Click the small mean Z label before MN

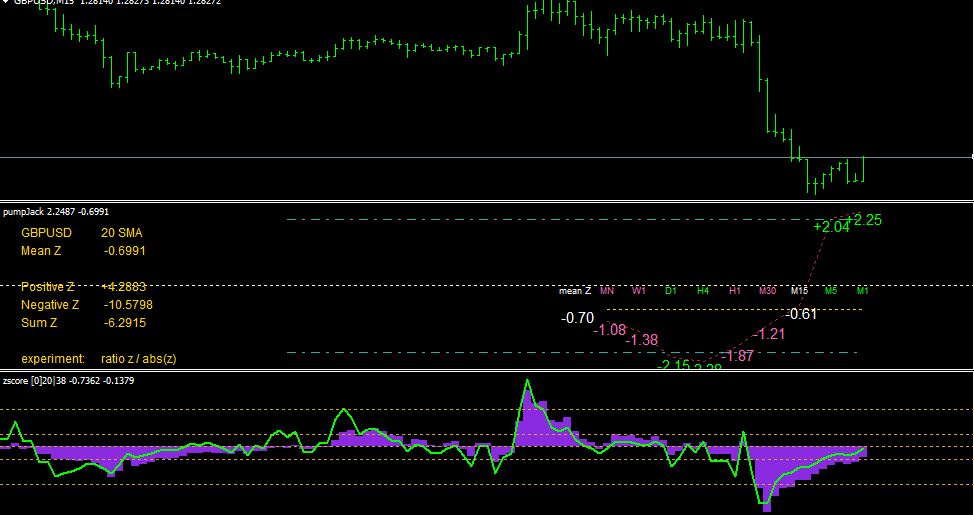click(575, 291)
